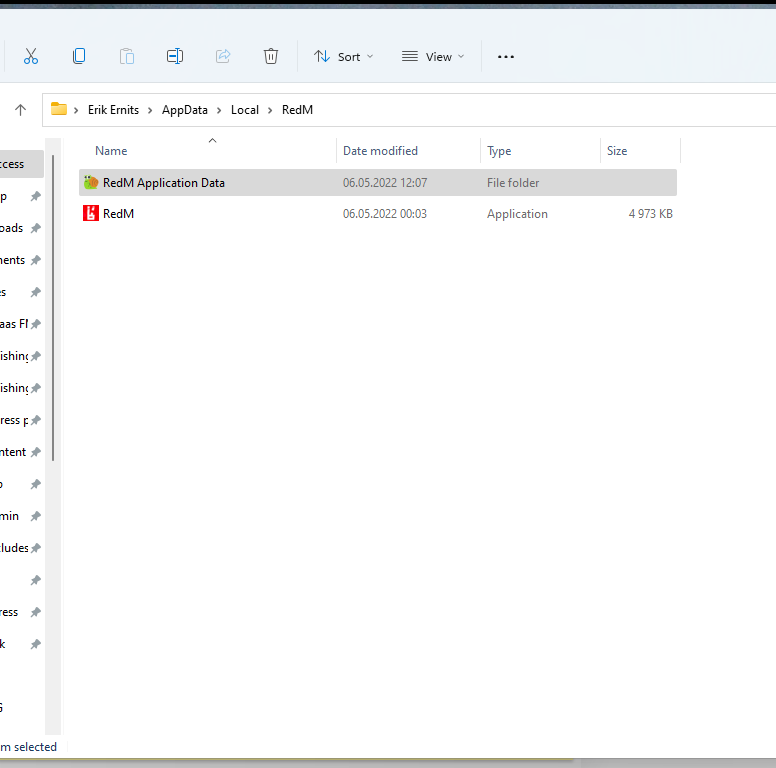The image size is (776, 768).
Task: Open the View layout dropdown
Action: (433, 57)
